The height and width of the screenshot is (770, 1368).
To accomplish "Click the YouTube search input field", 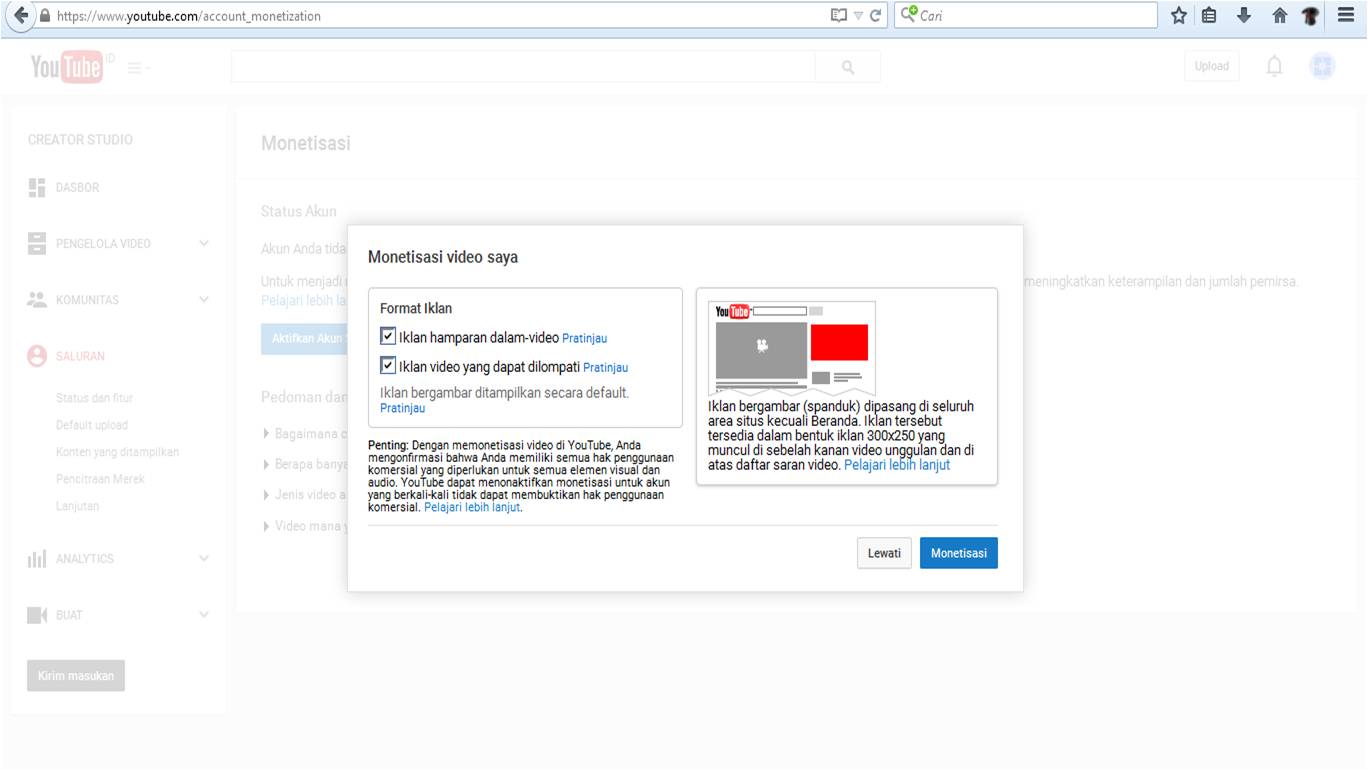I will point(523,67).
